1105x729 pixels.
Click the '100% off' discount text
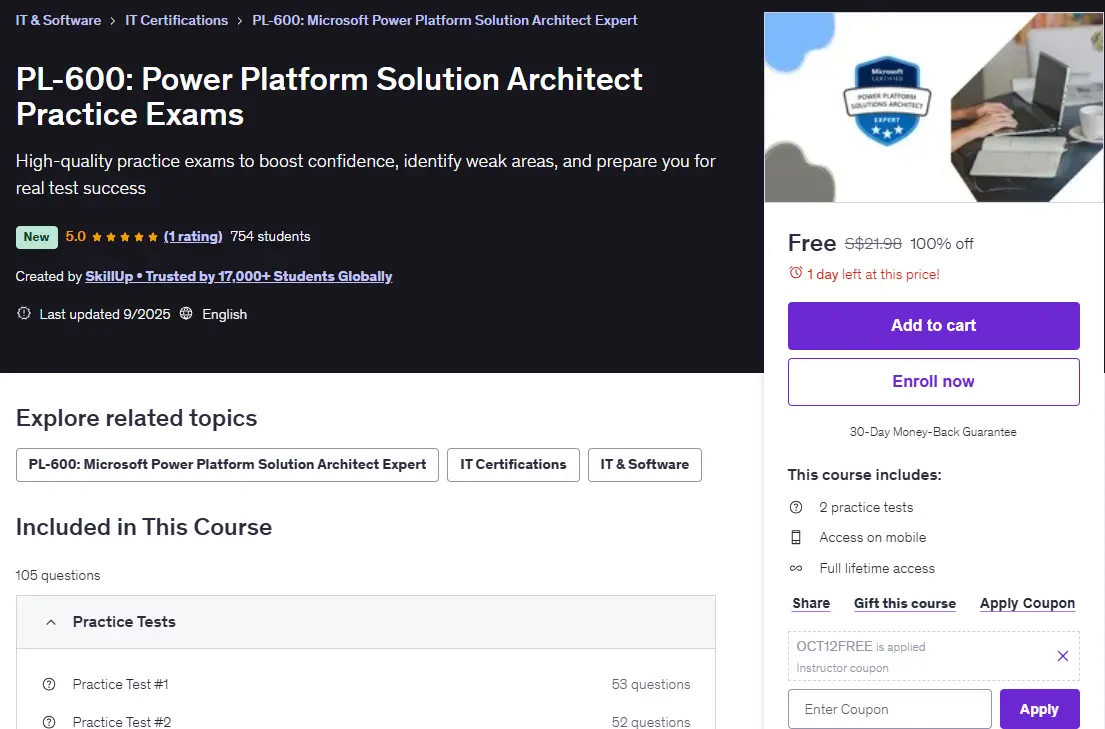click(x=942, y=244)
